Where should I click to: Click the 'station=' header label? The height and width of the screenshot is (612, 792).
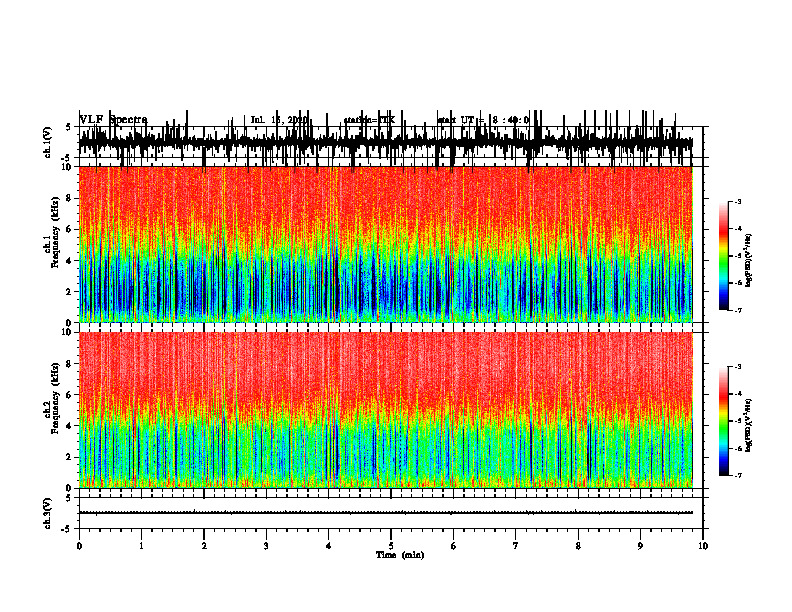[x=361, y=120]
